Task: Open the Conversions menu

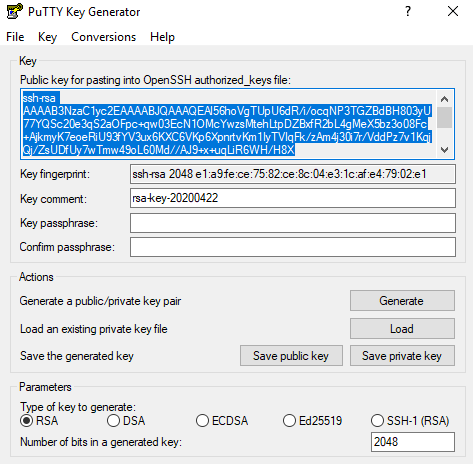Action: pos(104,37)
